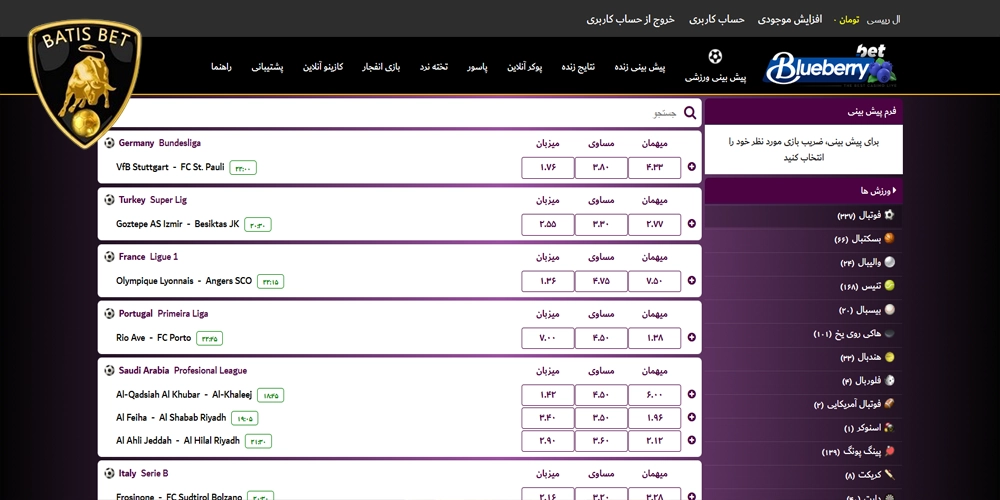Select the tennis ball icon in sidebar

point(889,286)
